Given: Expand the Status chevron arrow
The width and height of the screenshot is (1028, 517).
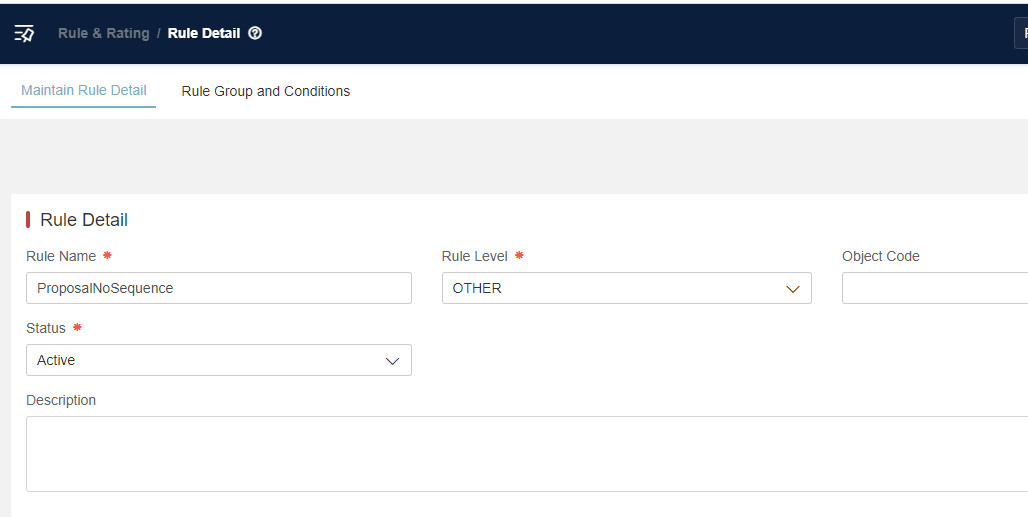Looking at the screenshot, I should 393,361.
